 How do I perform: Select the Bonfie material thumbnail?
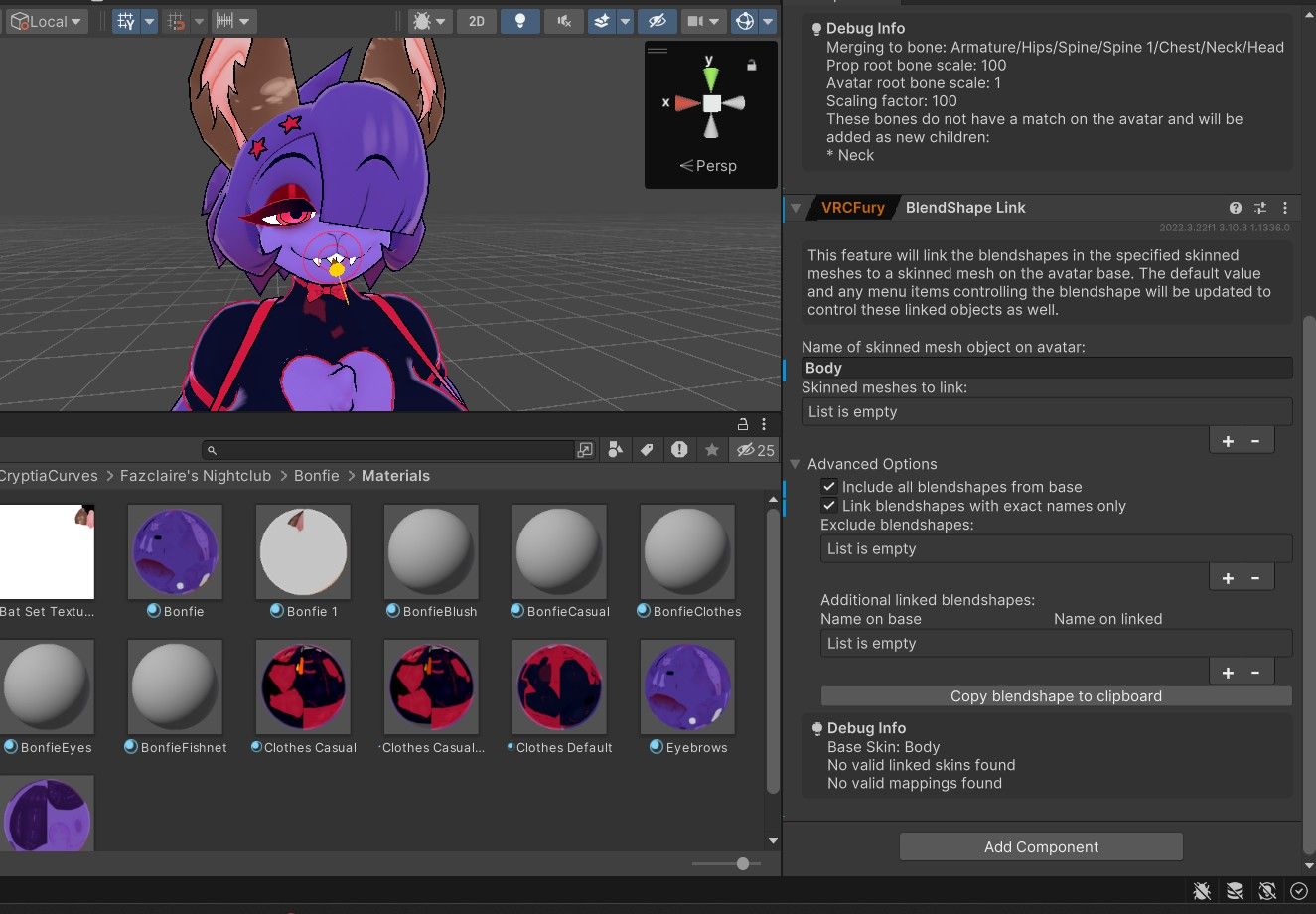175,551
